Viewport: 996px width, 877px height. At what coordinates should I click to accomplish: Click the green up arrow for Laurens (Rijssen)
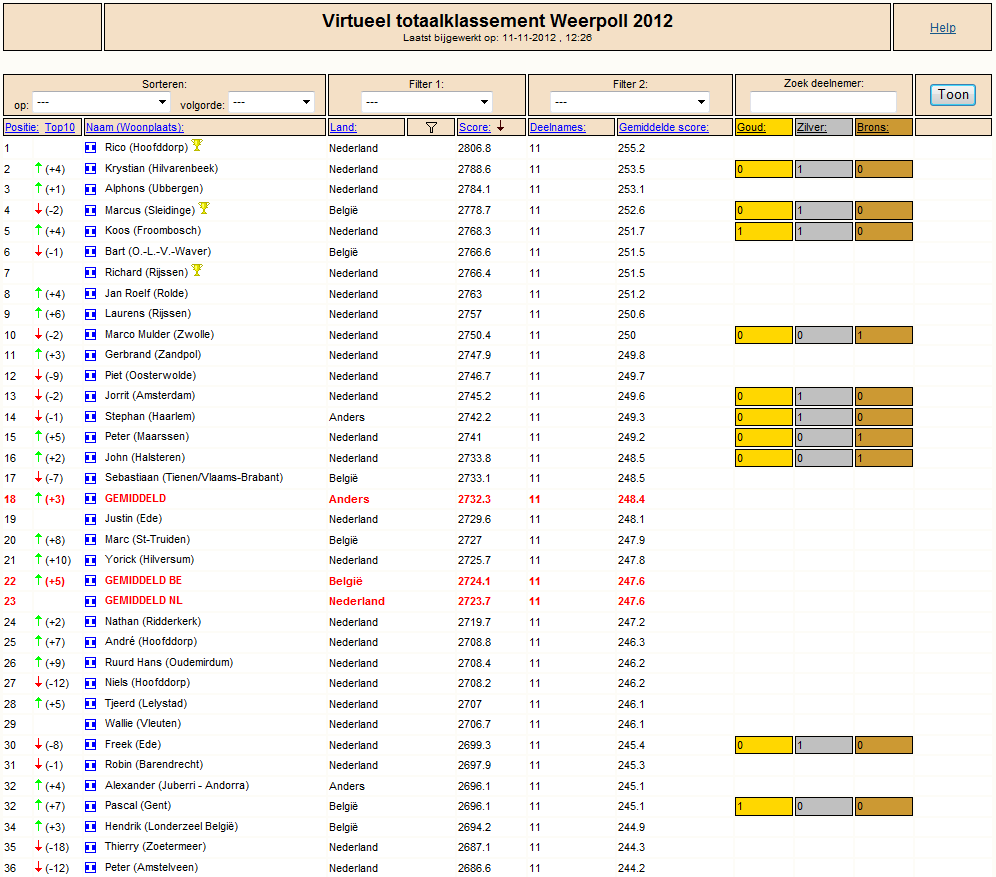tap(38, 313)
